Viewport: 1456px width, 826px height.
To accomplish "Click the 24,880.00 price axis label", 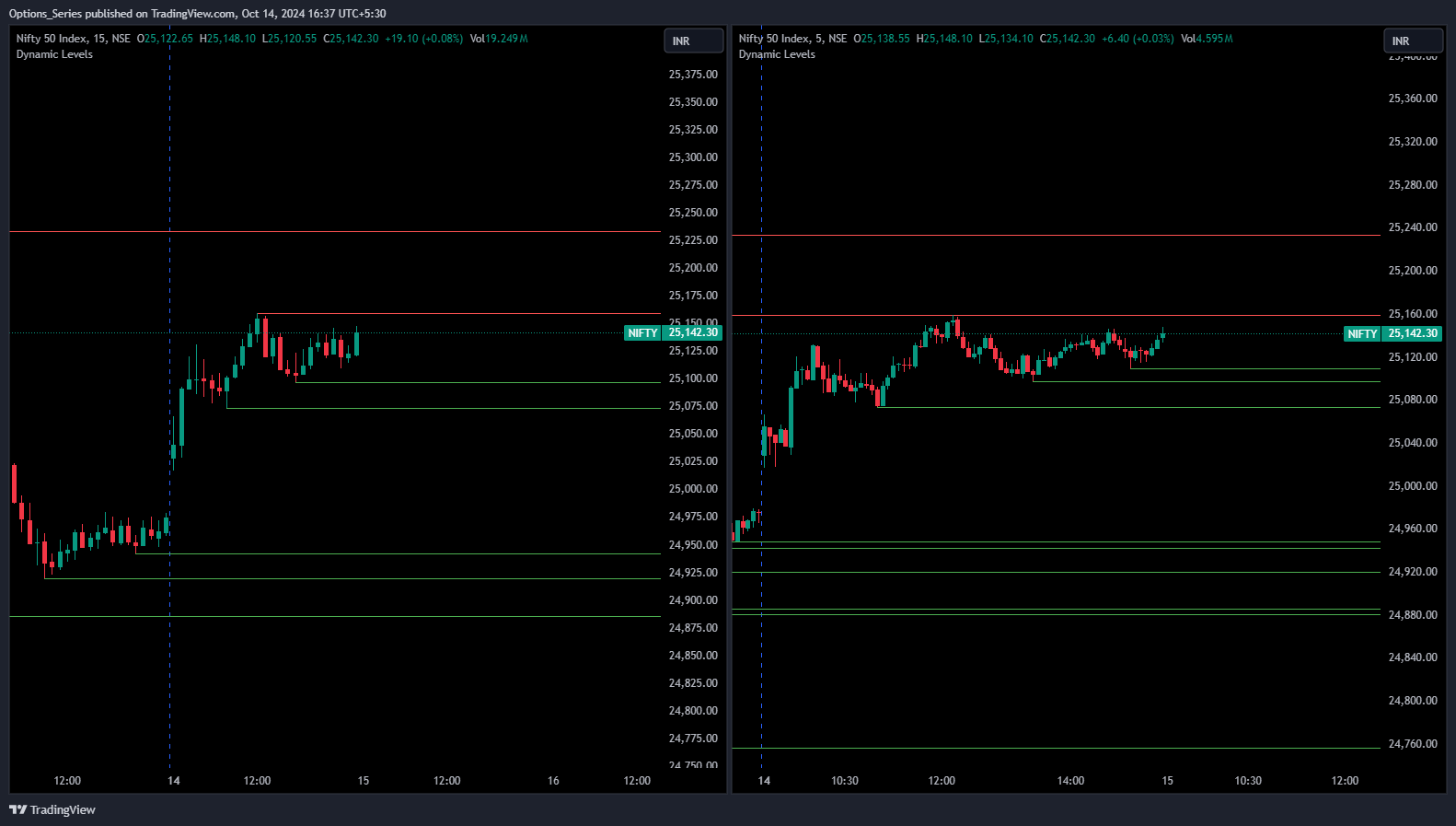I will pyautogui.click(x=1413, y=615).
